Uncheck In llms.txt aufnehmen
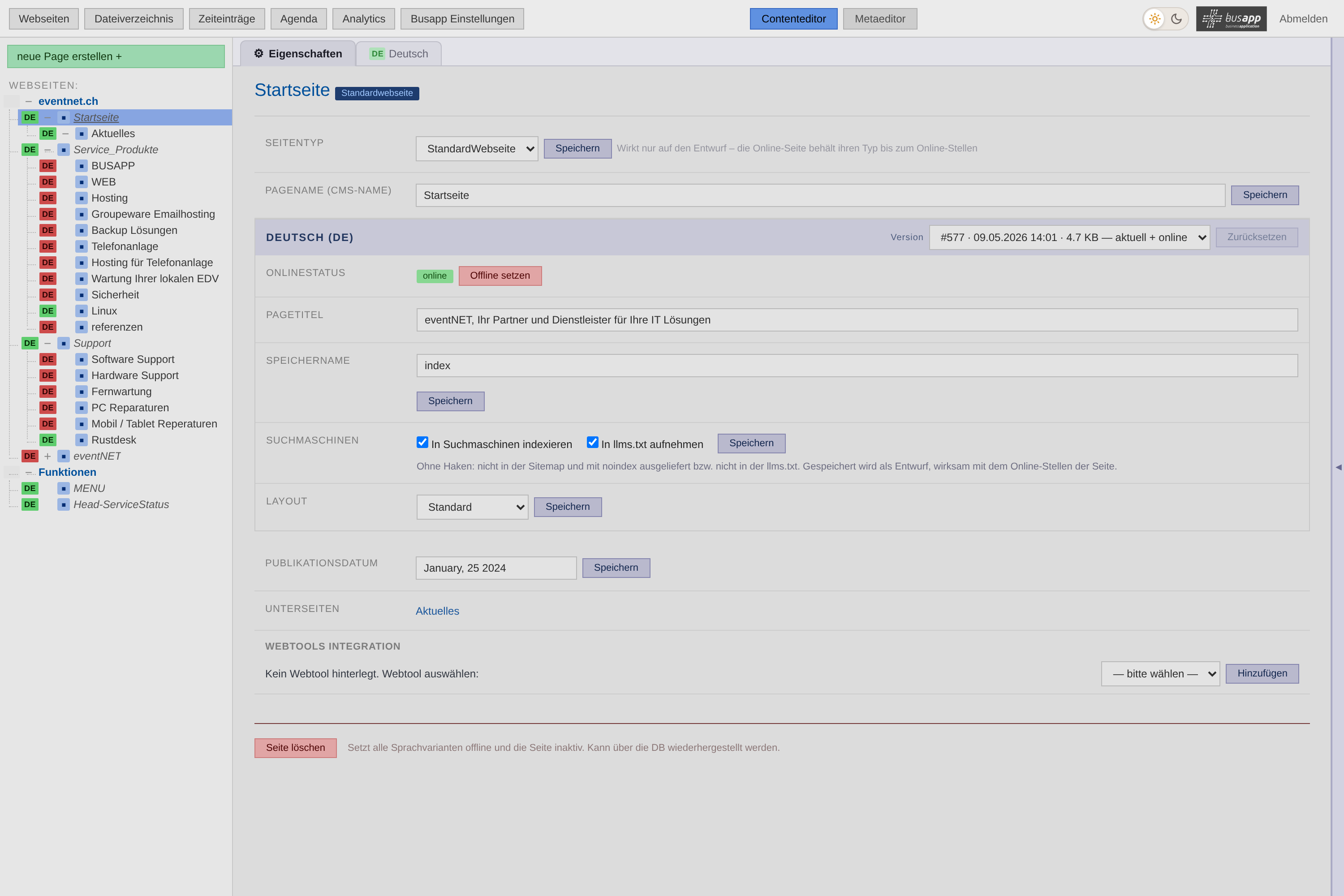 (593, 442)
